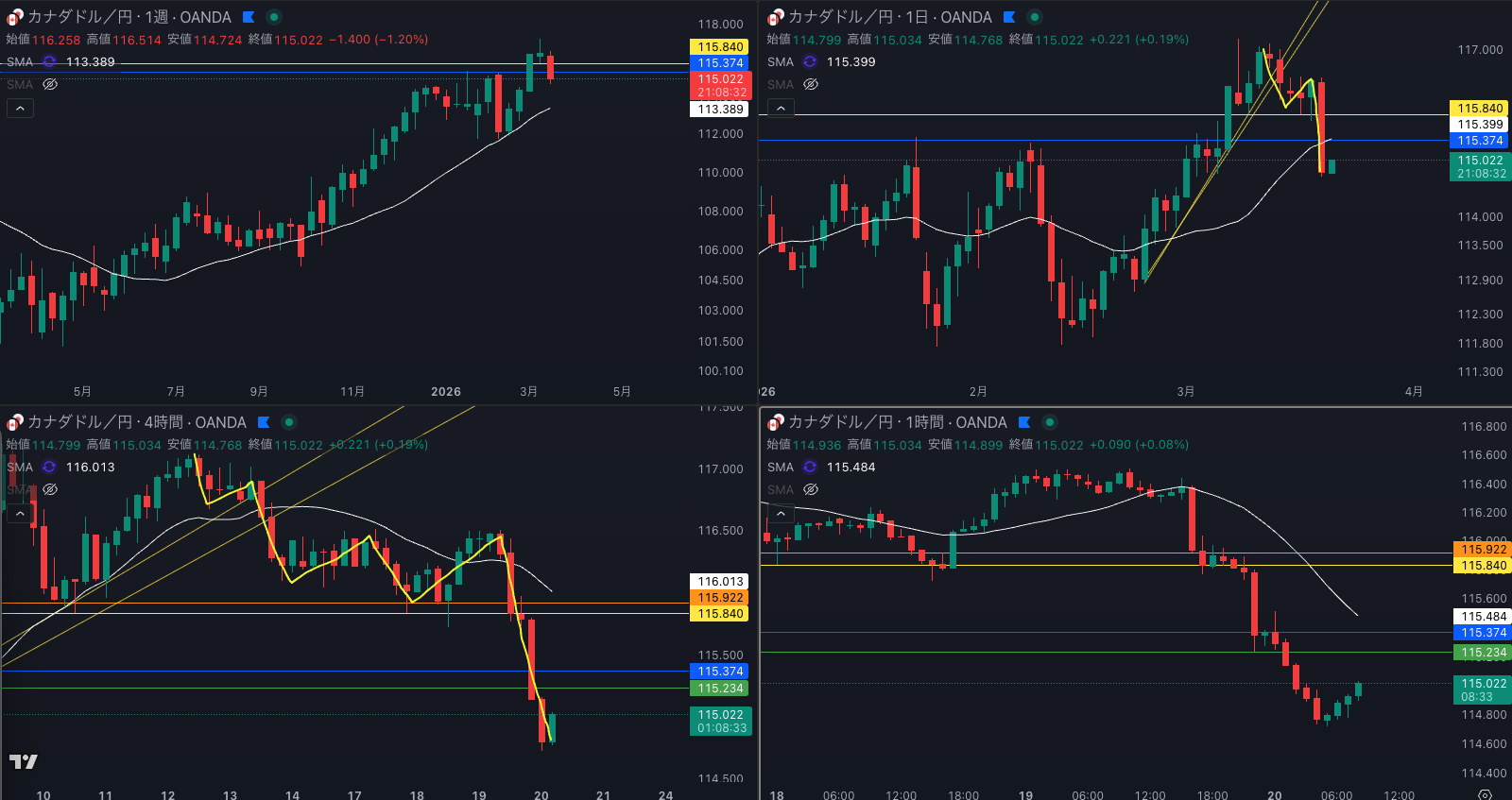The width and height of the screenshot is (1512, 800).
Task: Unhide the second SMA on the 1-hour chart
Action: point(811,489)
